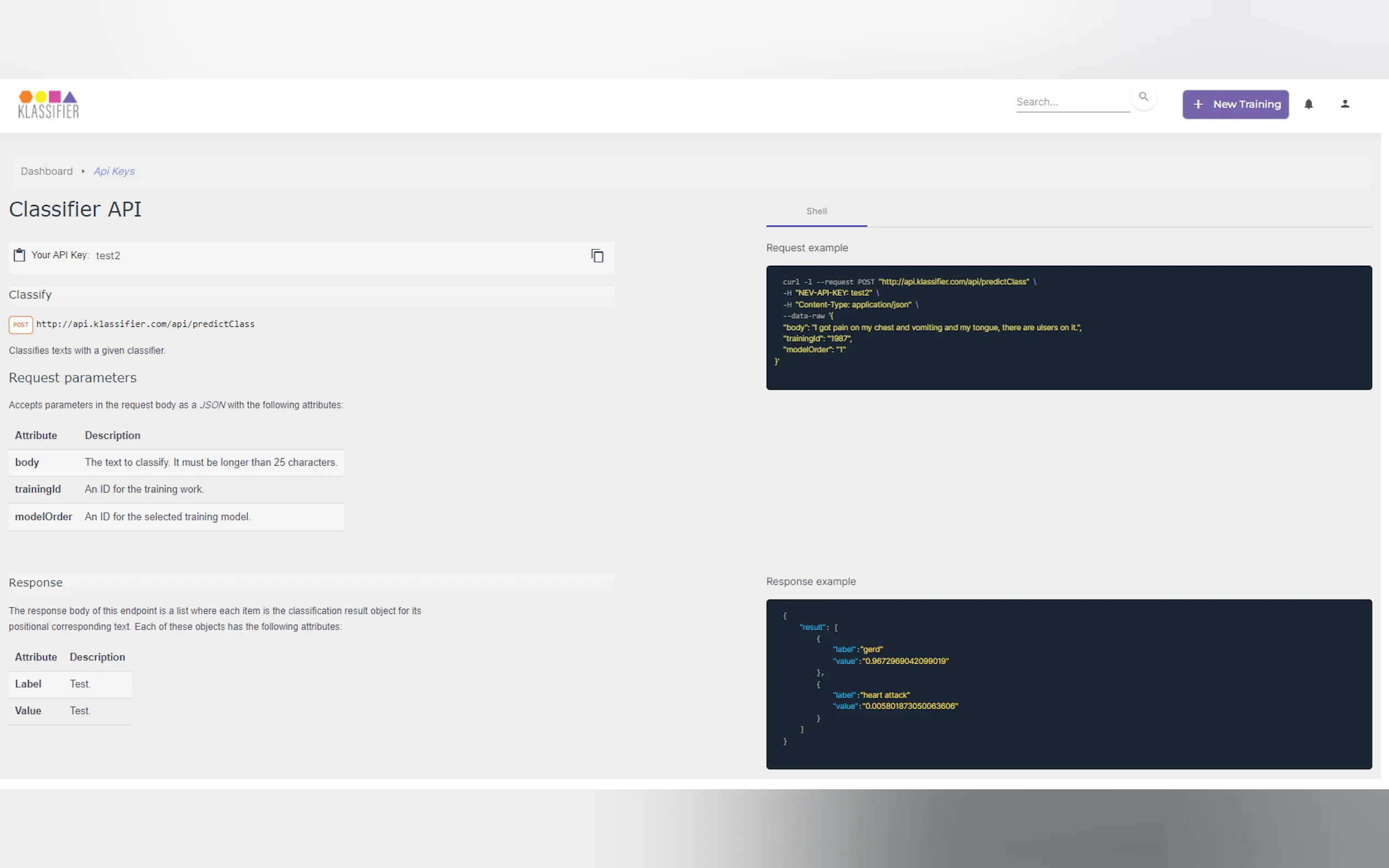Go to Dashboard breadcrumb
The image size is (1389, 868).
pos(46,172)
